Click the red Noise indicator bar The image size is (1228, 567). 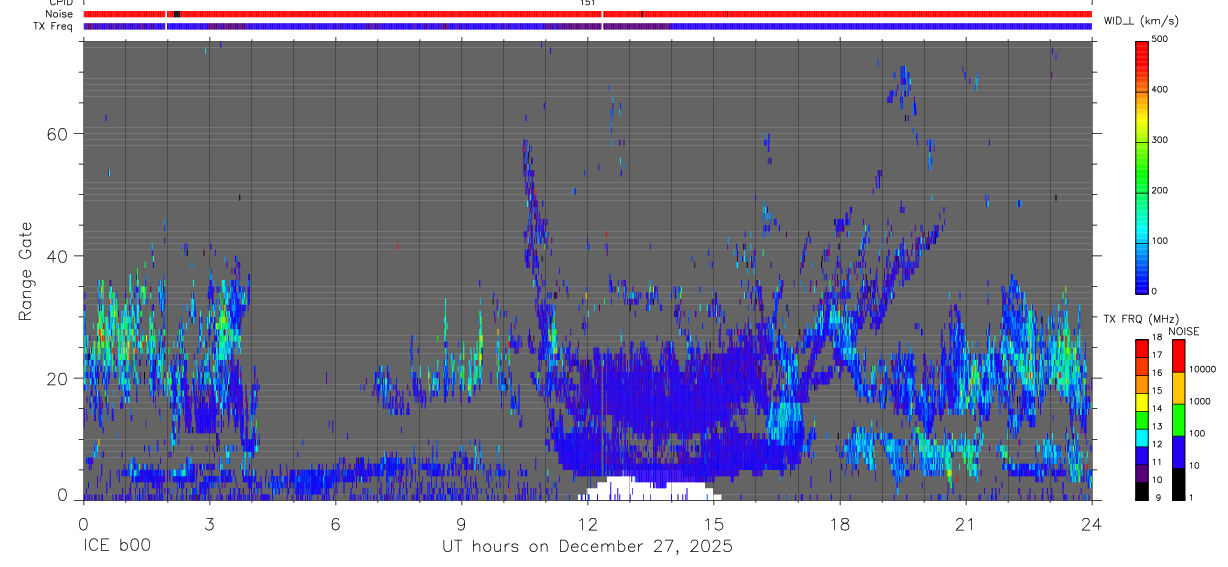coord(587,14)
